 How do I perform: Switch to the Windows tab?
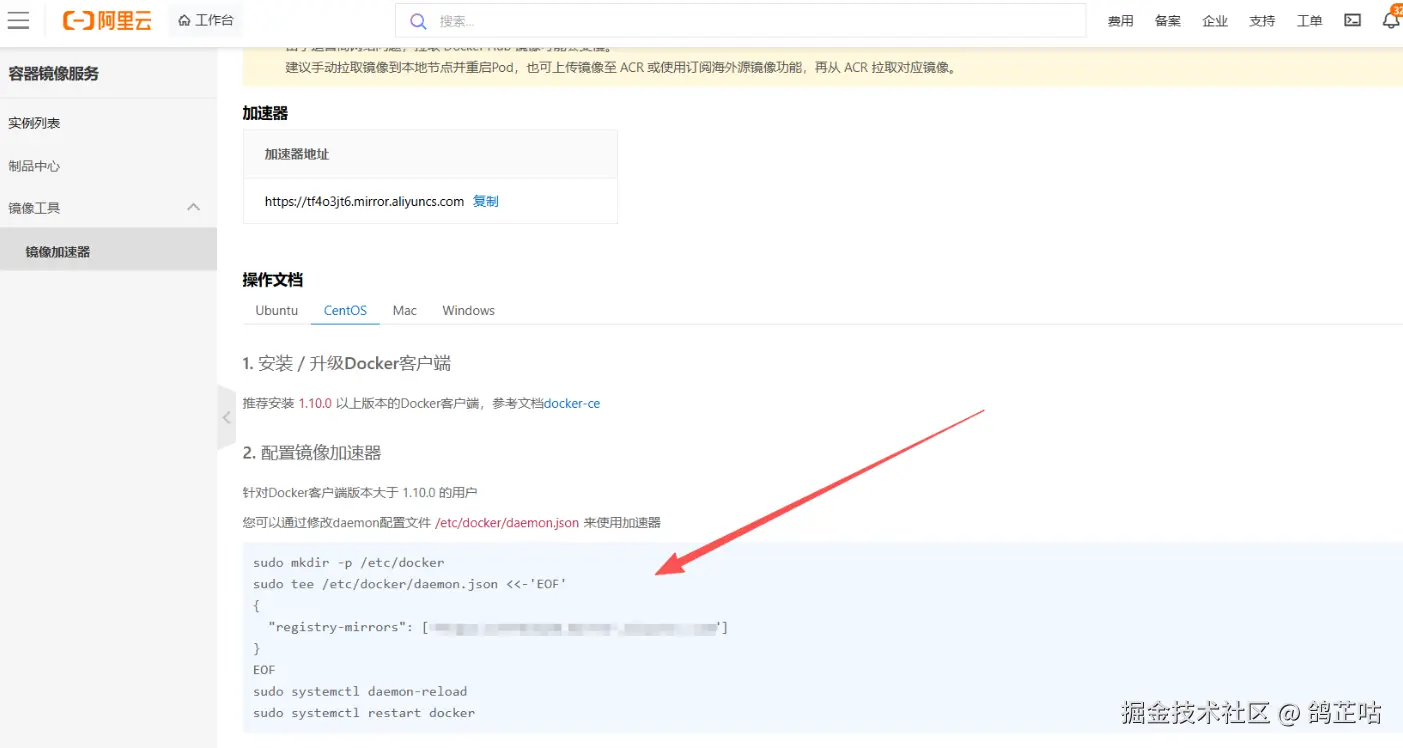coord(469,310)
